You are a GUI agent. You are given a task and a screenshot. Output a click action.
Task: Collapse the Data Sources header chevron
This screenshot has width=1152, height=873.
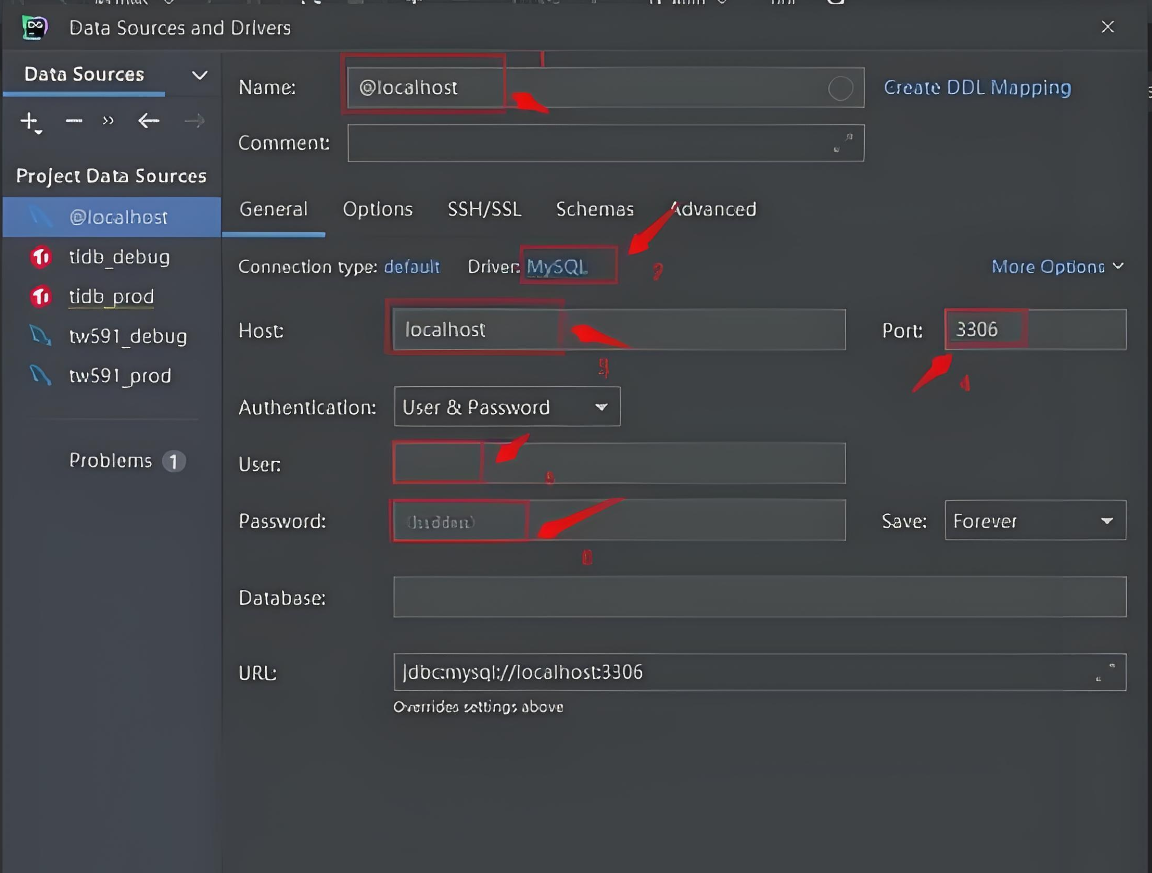tap(198, 74)
